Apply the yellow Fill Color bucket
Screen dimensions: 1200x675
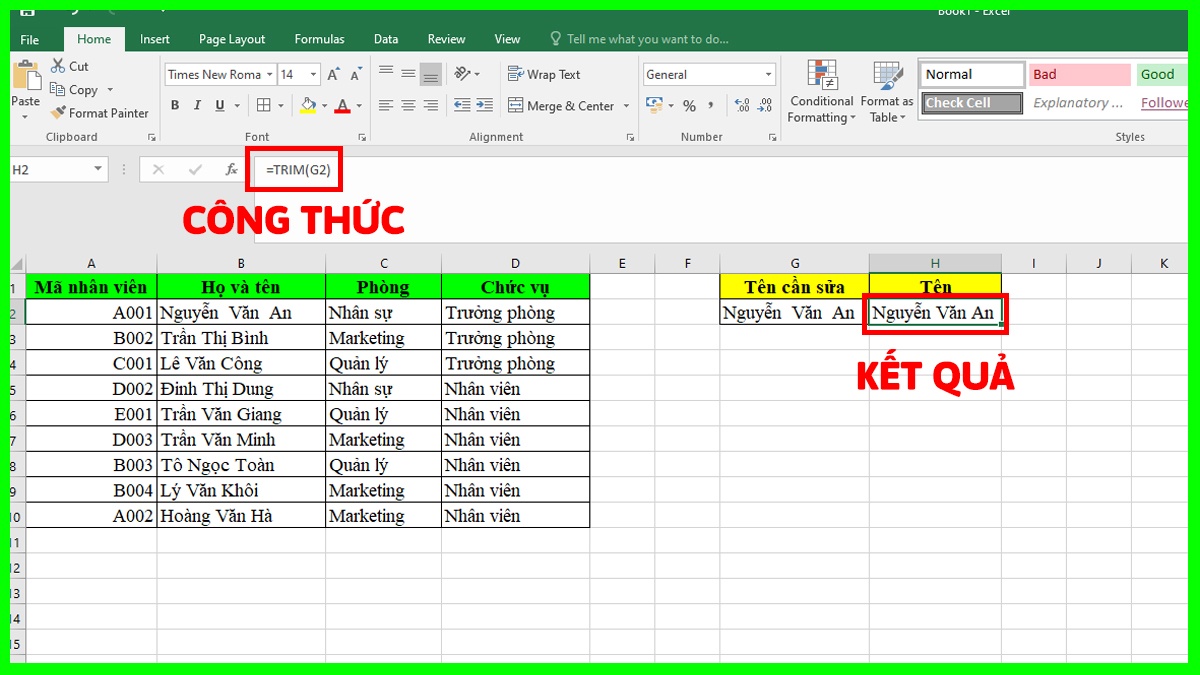308,105
